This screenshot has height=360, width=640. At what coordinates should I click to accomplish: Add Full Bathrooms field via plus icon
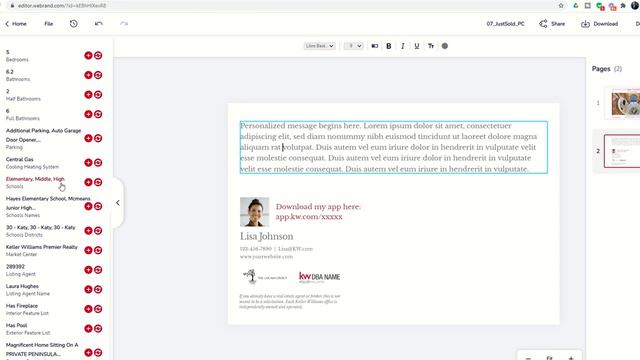[x=88, y=114]
